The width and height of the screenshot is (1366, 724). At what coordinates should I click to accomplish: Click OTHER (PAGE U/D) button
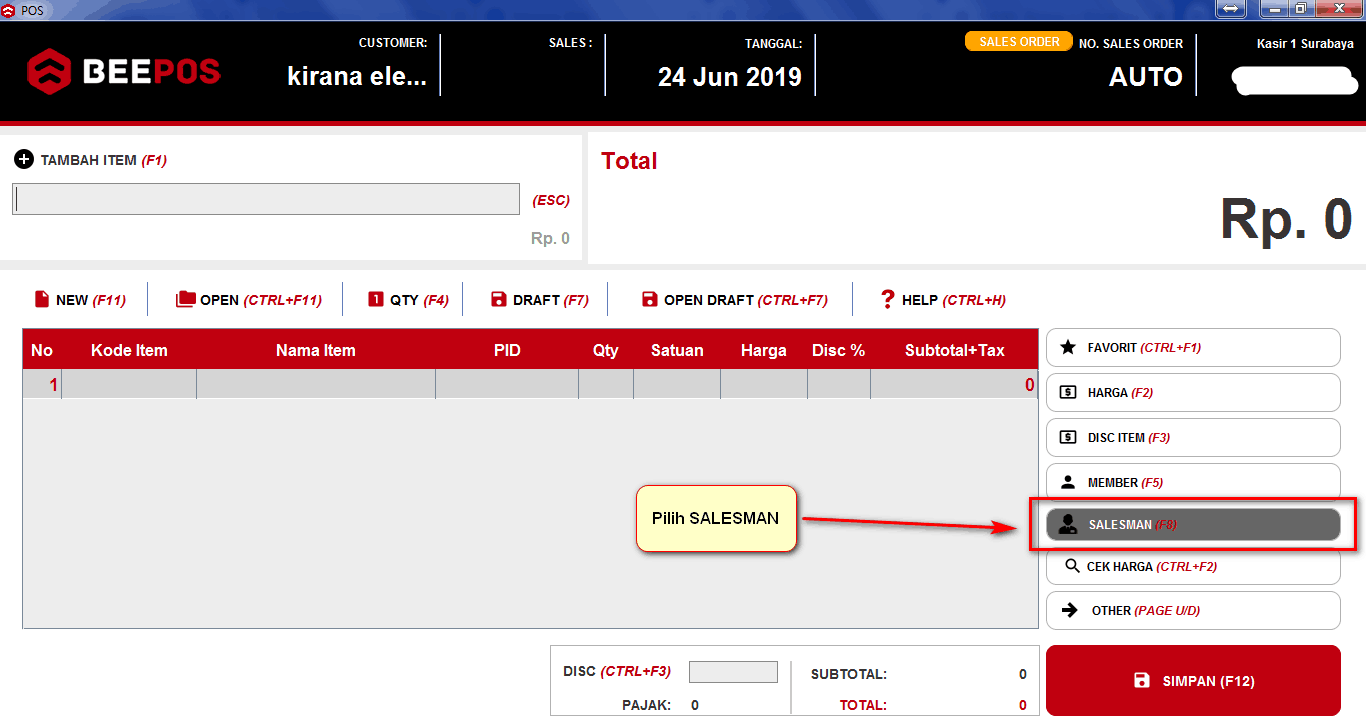1193,610
